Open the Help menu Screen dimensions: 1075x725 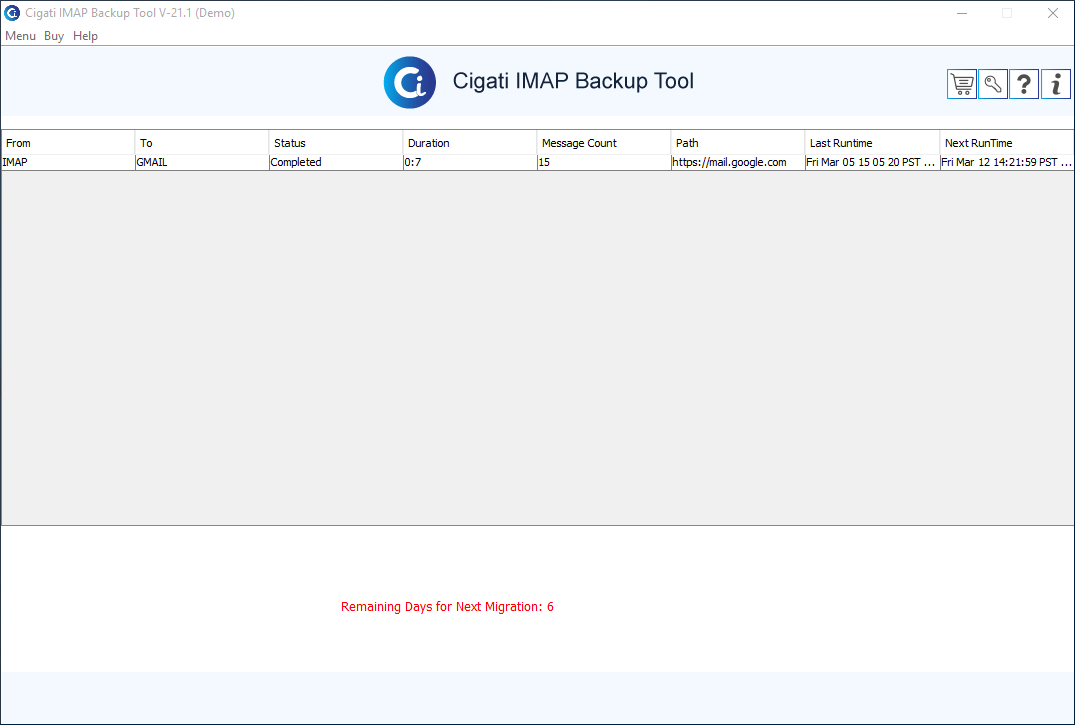point(85,36)
